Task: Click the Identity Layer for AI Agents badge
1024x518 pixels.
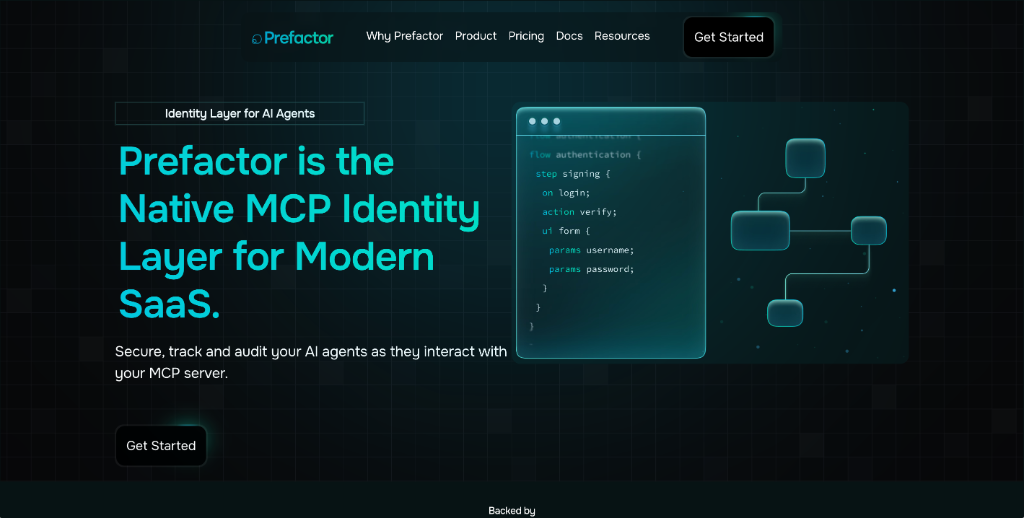Action: 240,114
